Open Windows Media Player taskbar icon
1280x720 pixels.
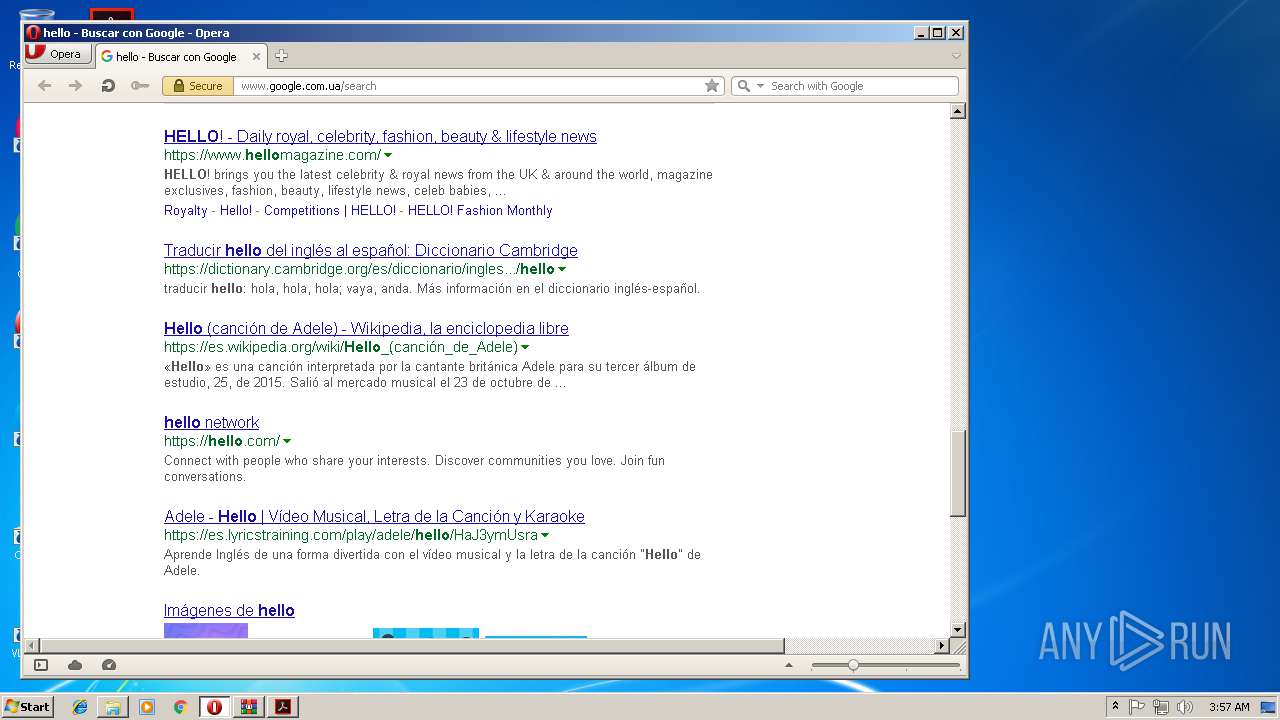pyautogui.click(x=147, y=707)
